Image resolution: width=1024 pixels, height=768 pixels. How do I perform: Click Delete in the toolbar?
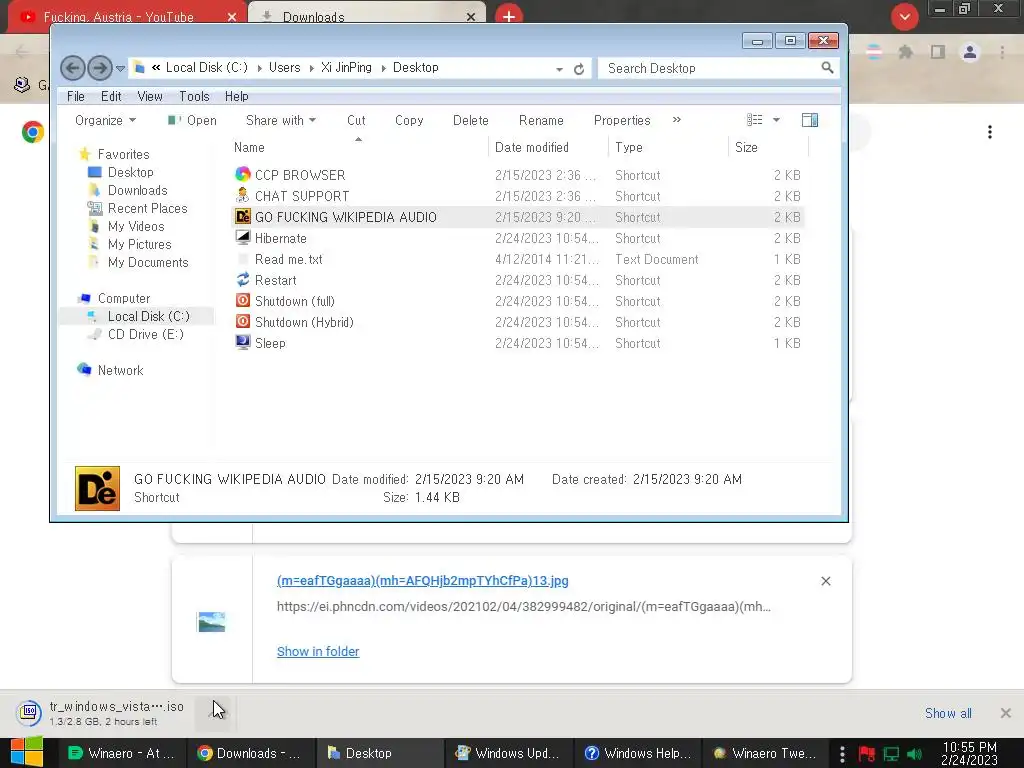[x=470, y=120]
